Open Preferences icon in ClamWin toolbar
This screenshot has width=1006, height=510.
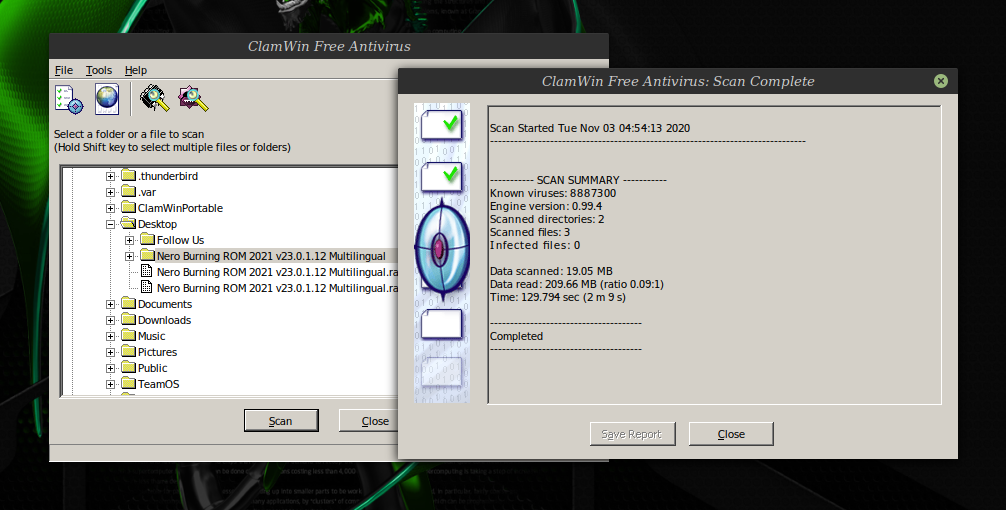[69, 99]
